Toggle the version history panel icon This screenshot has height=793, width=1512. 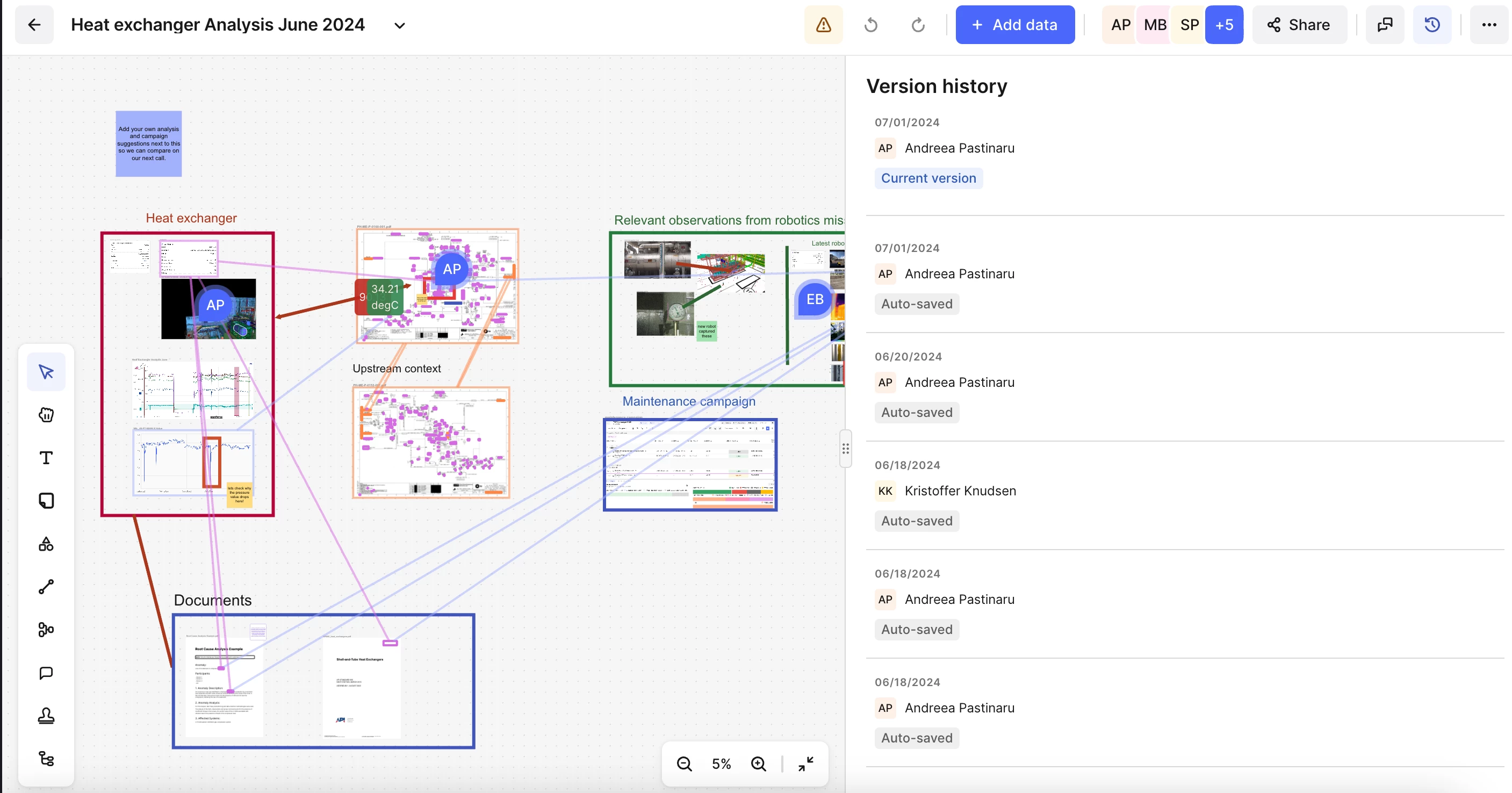[1431, 25]
